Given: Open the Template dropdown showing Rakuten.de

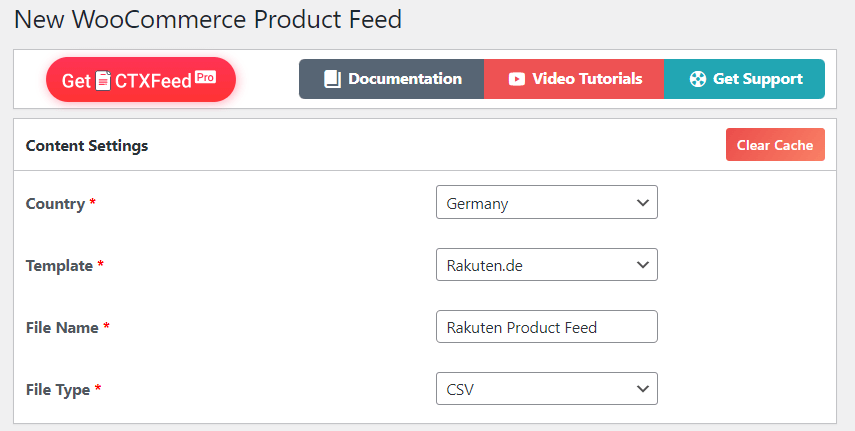Looking at the screenshot, I should 547,265.
